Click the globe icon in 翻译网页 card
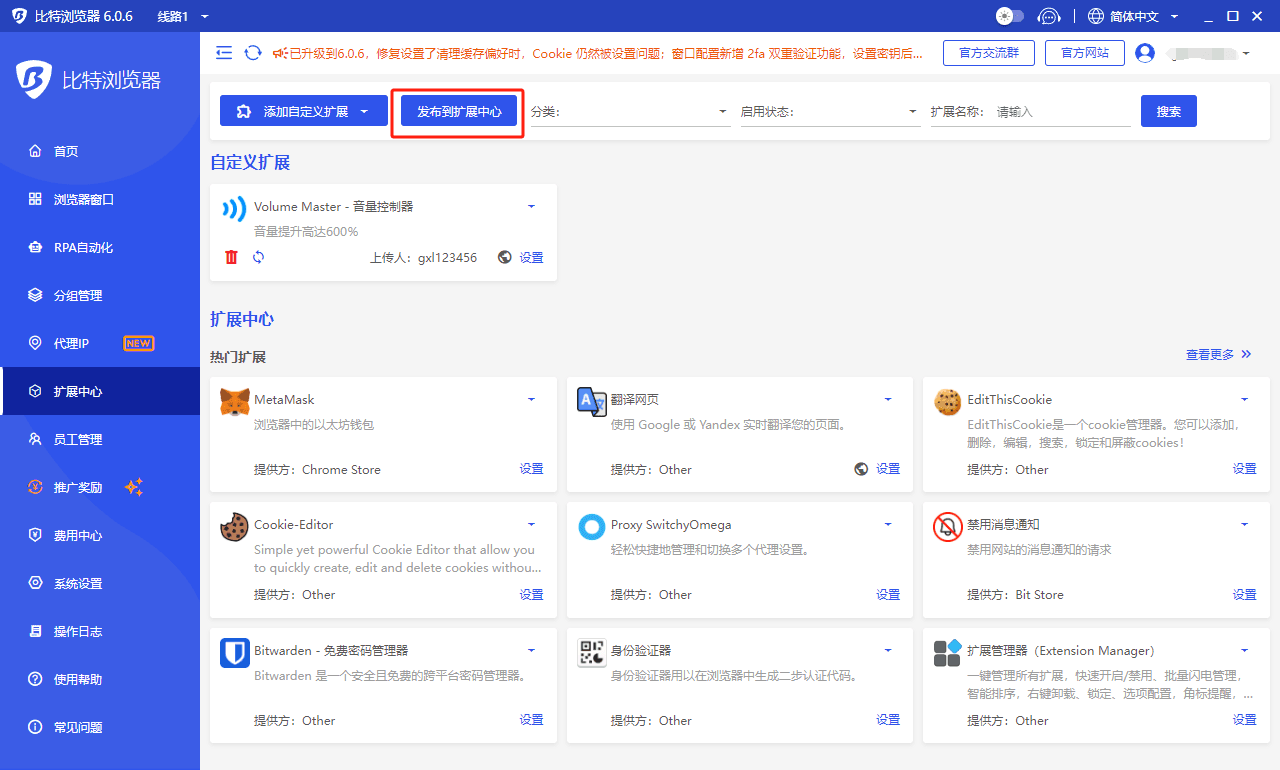 pyautogui.click(x=861, y=469)
